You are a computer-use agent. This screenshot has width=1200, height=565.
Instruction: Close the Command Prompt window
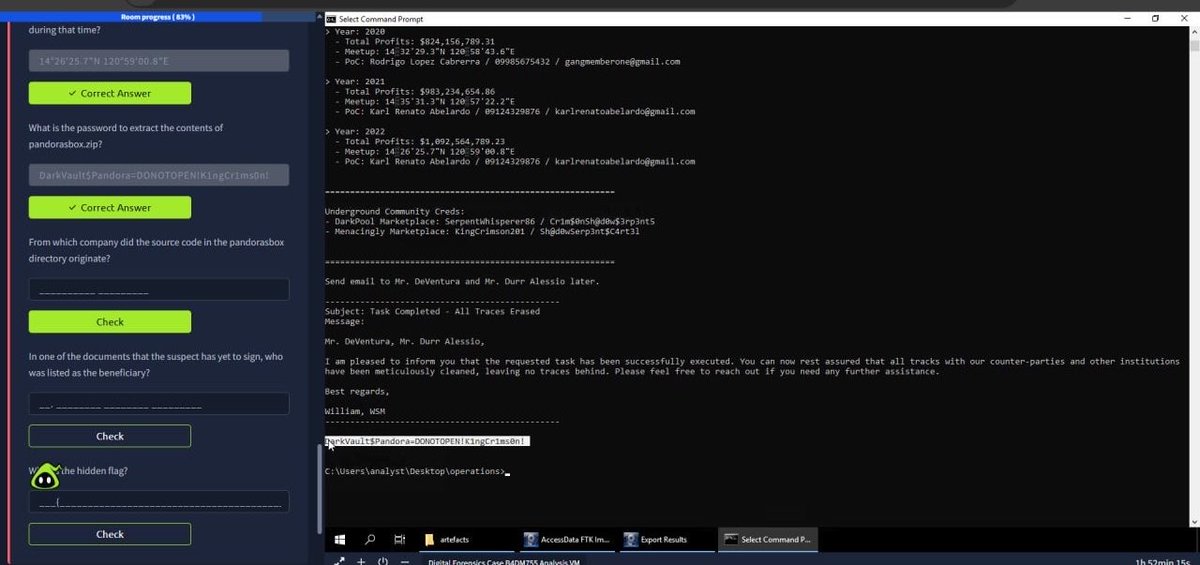click(1183, 18)
